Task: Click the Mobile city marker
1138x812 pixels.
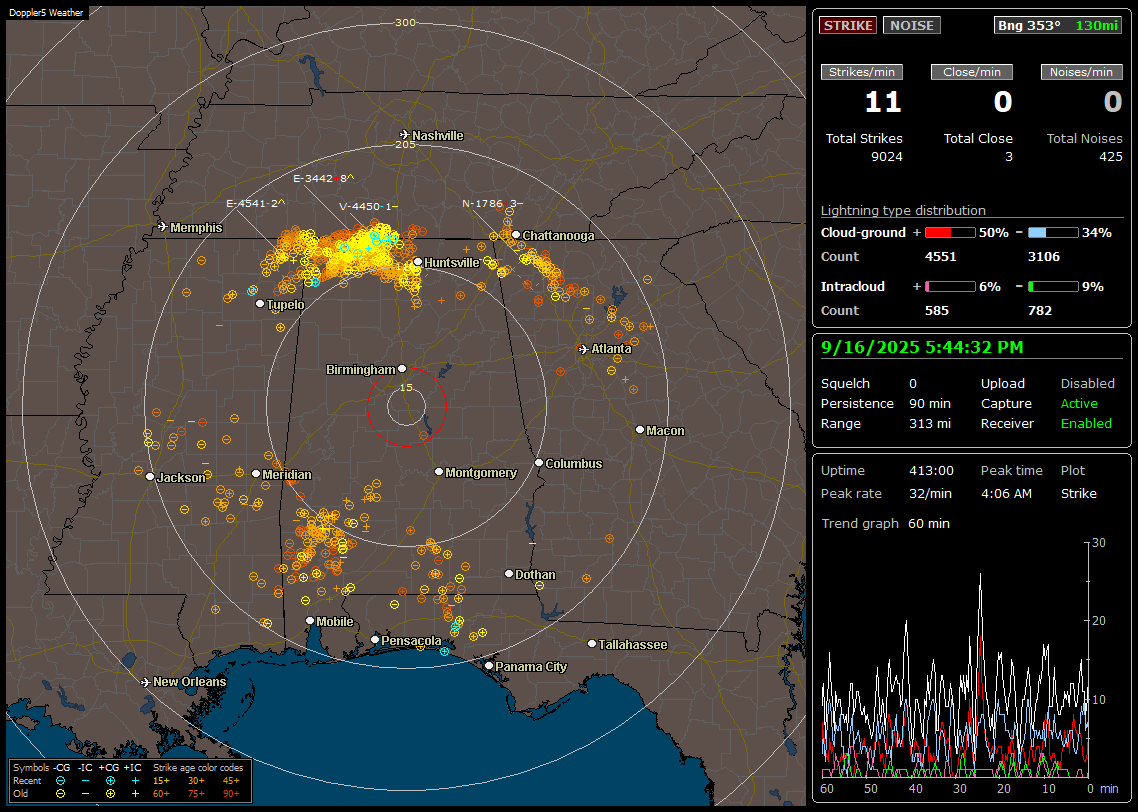Action: coord(310,621)
